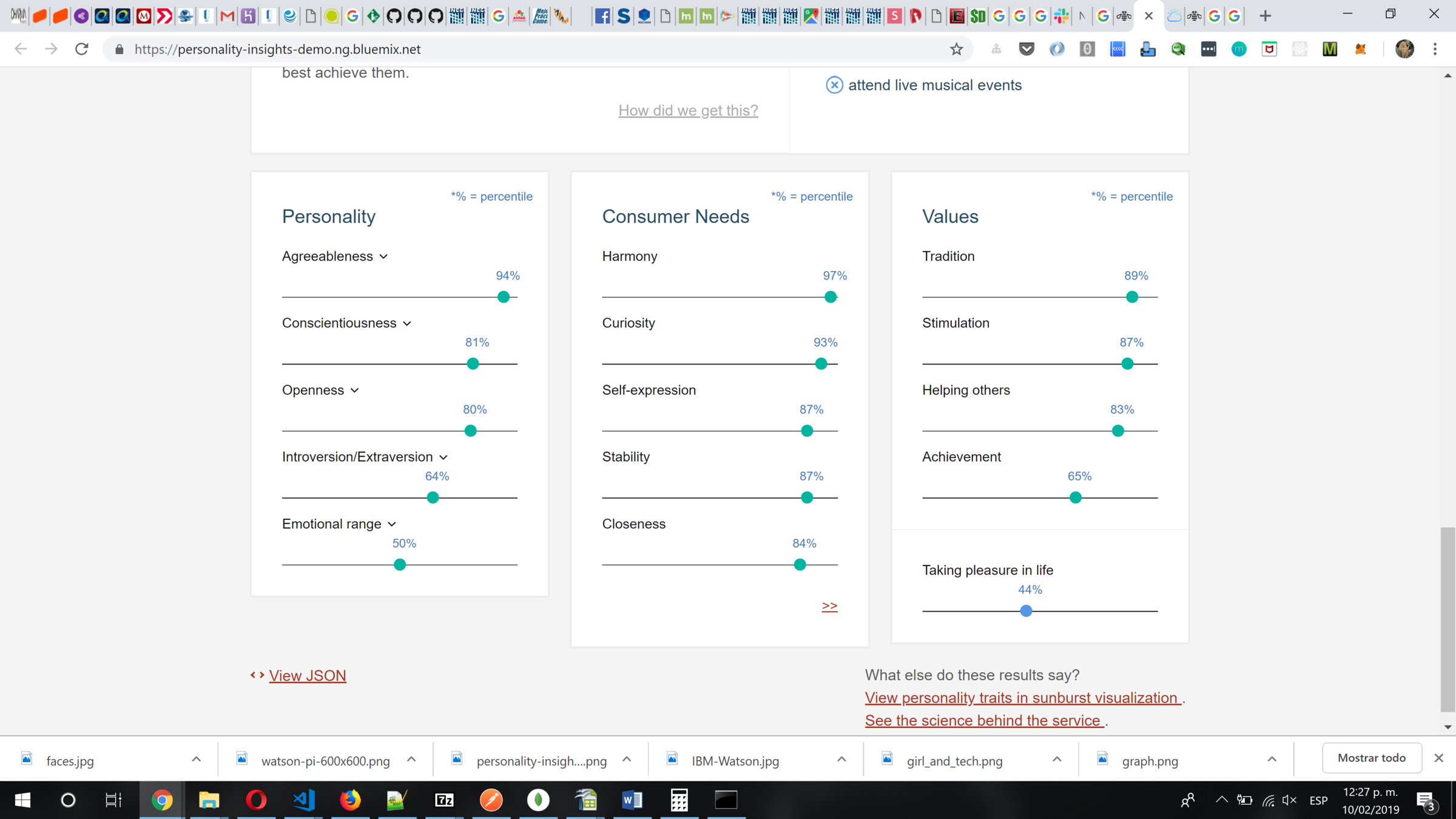Image resolution: width=1456 pixels, height=819 pixels.
Task: Expand the Conscientiousness chevron
Action: pos(407,323)
